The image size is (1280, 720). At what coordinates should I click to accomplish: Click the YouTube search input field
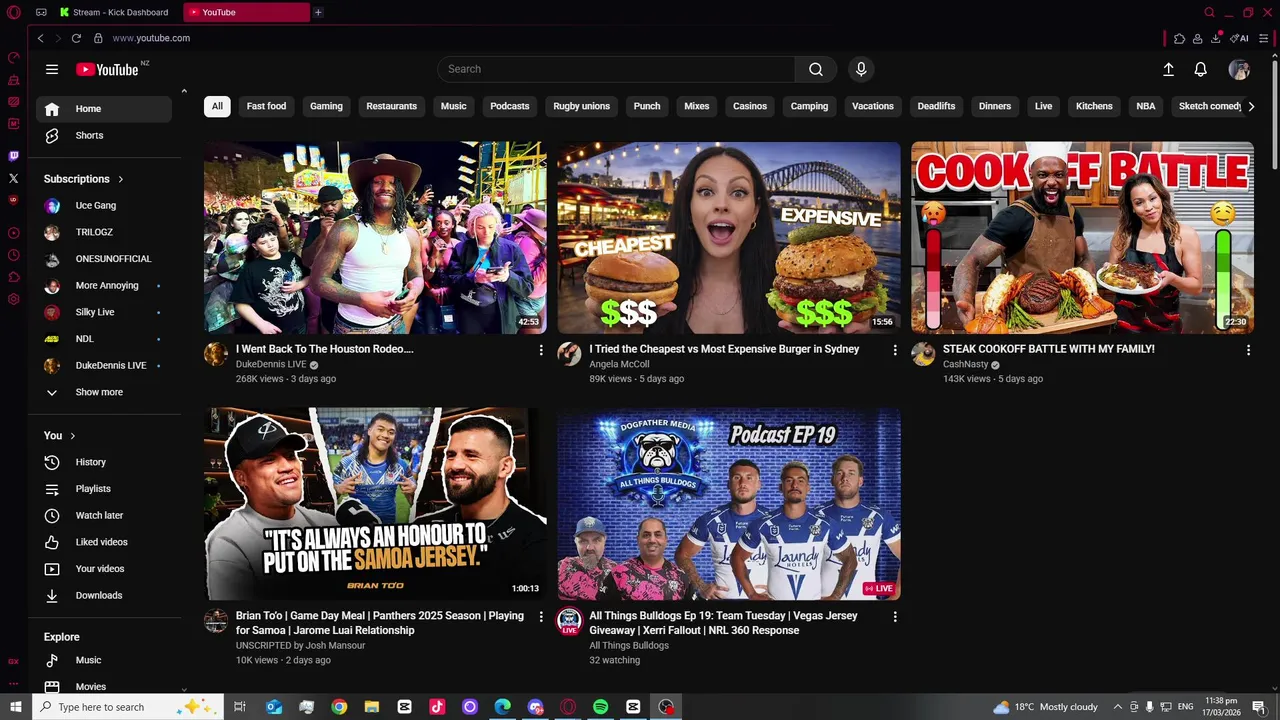pyautogui.click(x=616, y=69)
